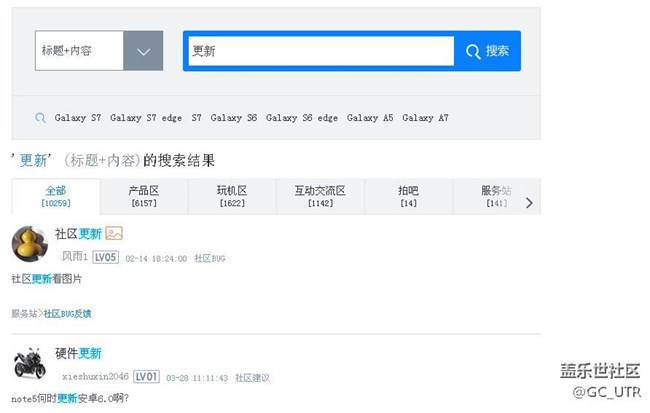Viewport: 650px width, 413px height.
Task: Click the small magnifier icon before hot keywords
Action: [40, 118]
